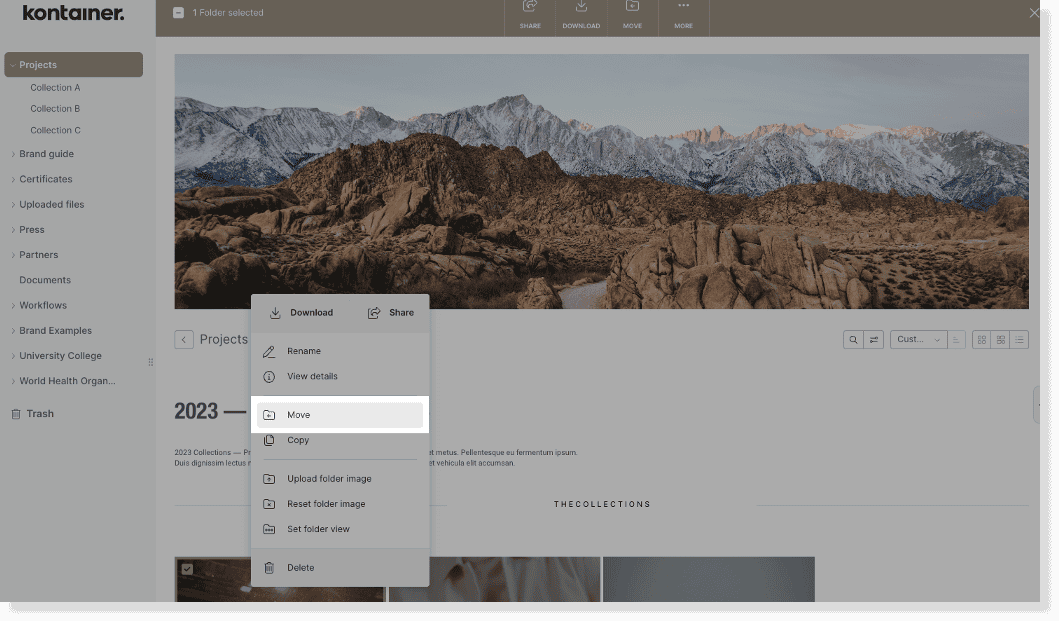The width and height of the screenshot is (1059, 621).
Task: Toggle the selection checkbox next to '1 Folder selected'
Action: click(x=178, y=12)
